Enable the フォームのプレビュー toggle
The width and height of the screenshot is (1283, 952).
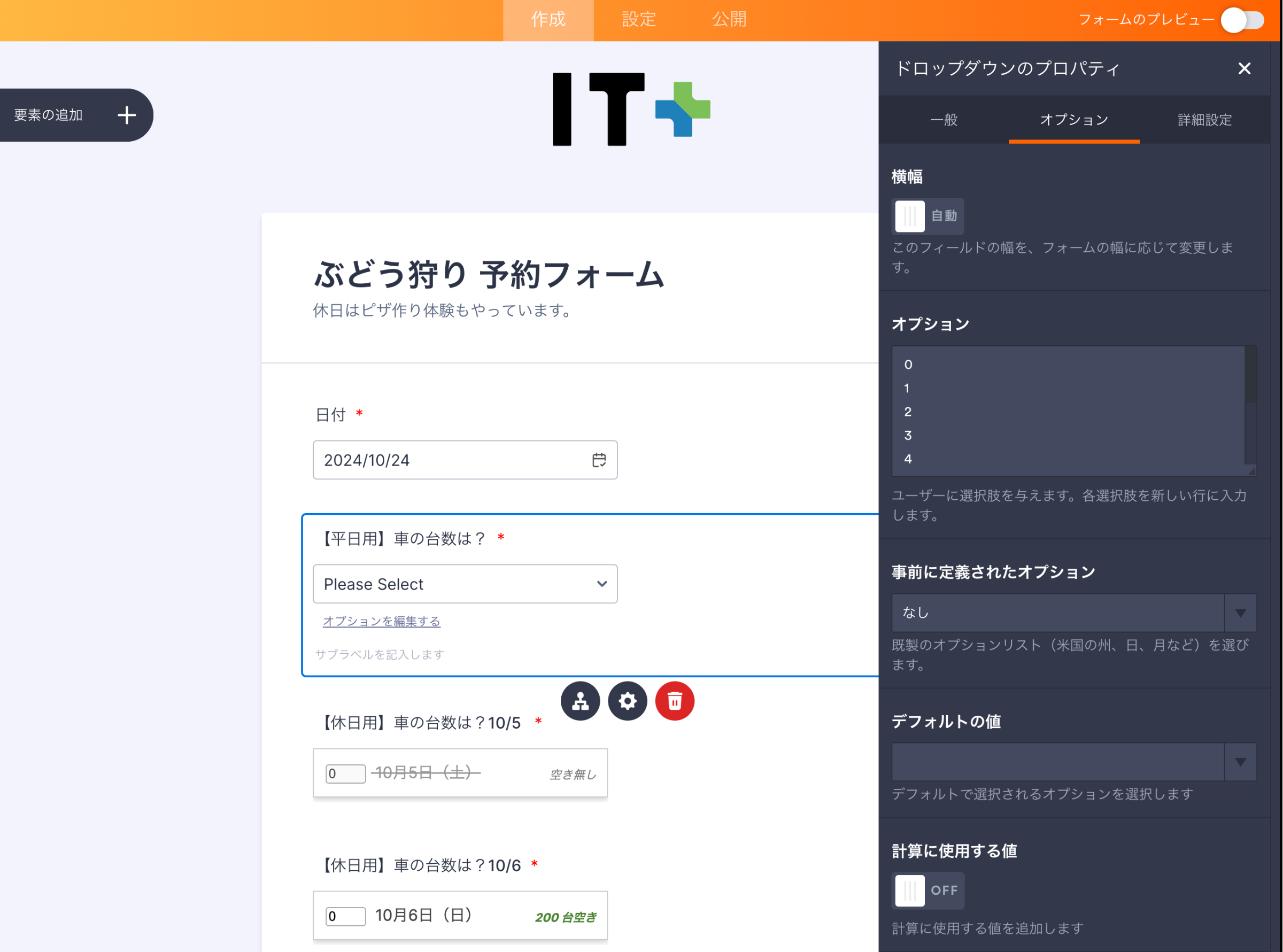pyautogui.click(x=1243, y=20)
